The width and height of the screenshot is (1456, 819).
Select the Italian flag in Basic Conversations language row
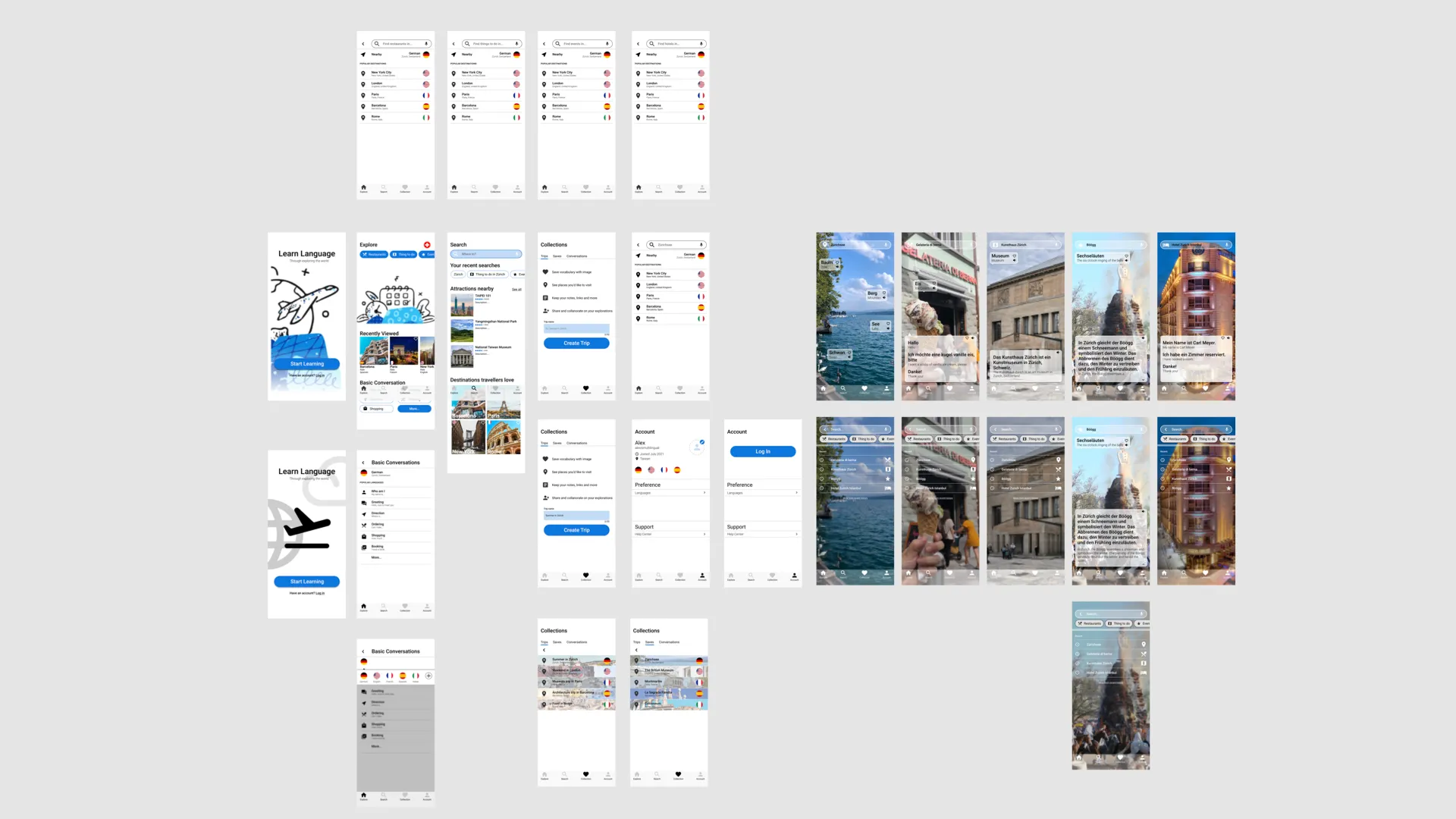click(x=416, y=676)
